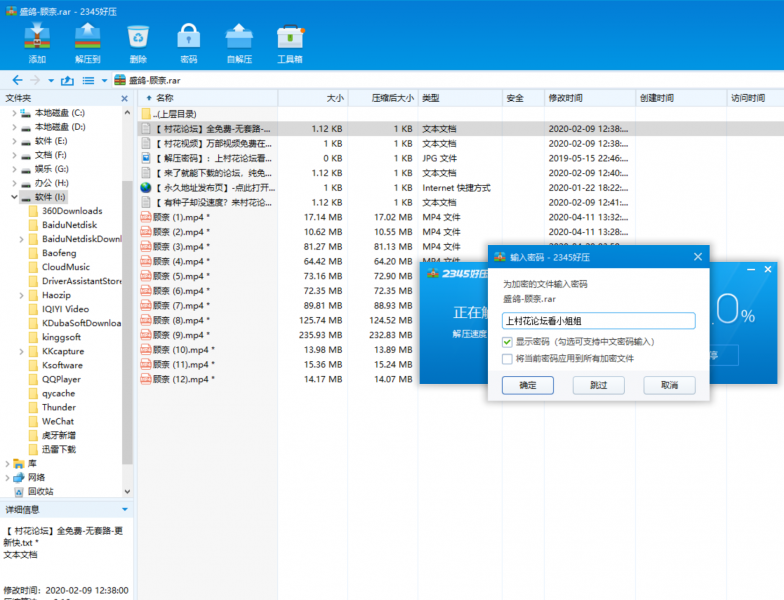Select the CloudMusic folder in tree
The image size is (784, 600).
click(66, 267)
